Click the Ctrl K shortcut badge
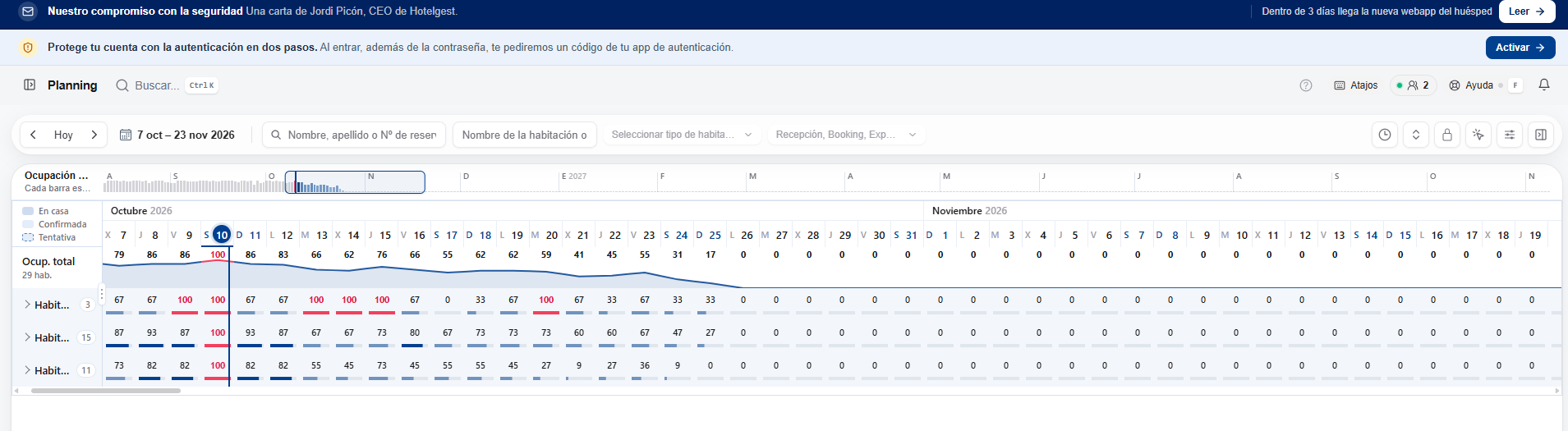The width and height of the screenshot is (1568, 431). (201, 85)
